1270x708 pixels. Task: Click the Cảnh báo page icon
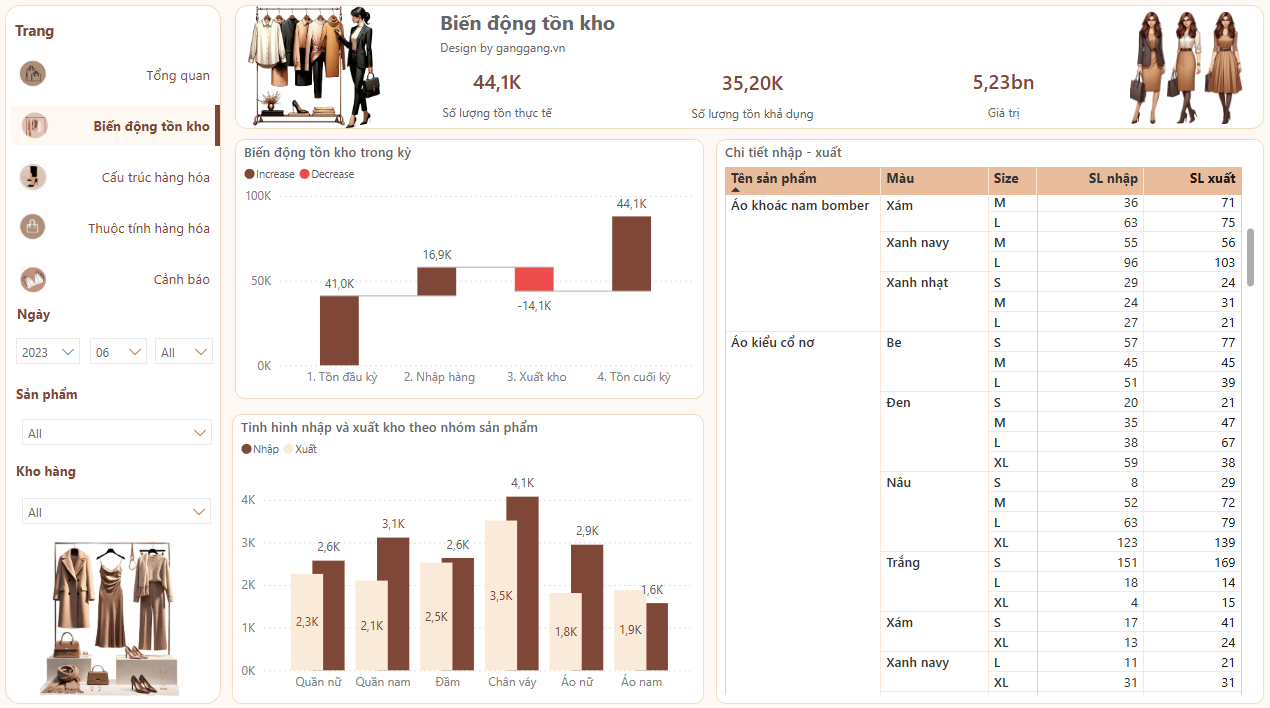tap(33, 279)
